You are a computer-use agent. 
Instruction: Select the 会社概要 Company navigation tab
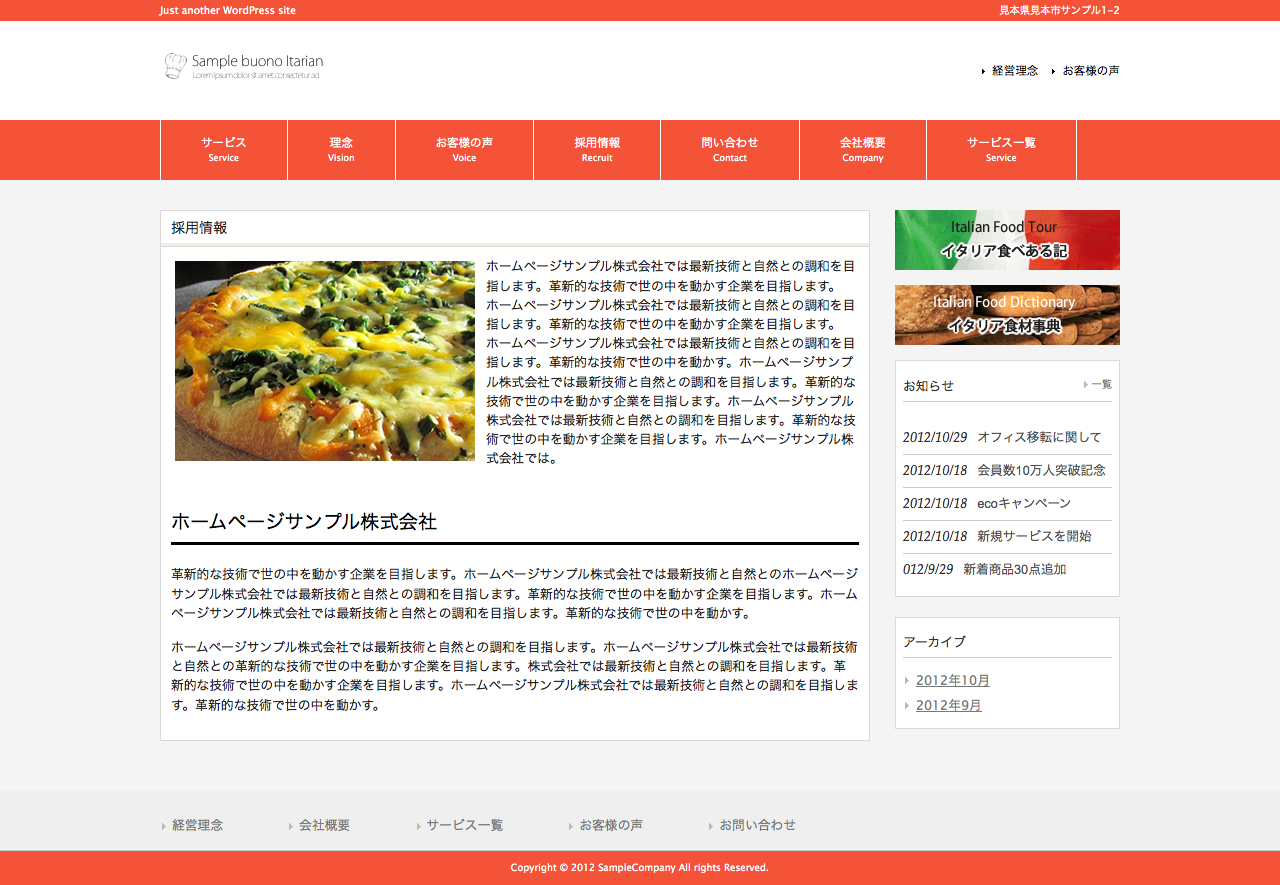863,150
